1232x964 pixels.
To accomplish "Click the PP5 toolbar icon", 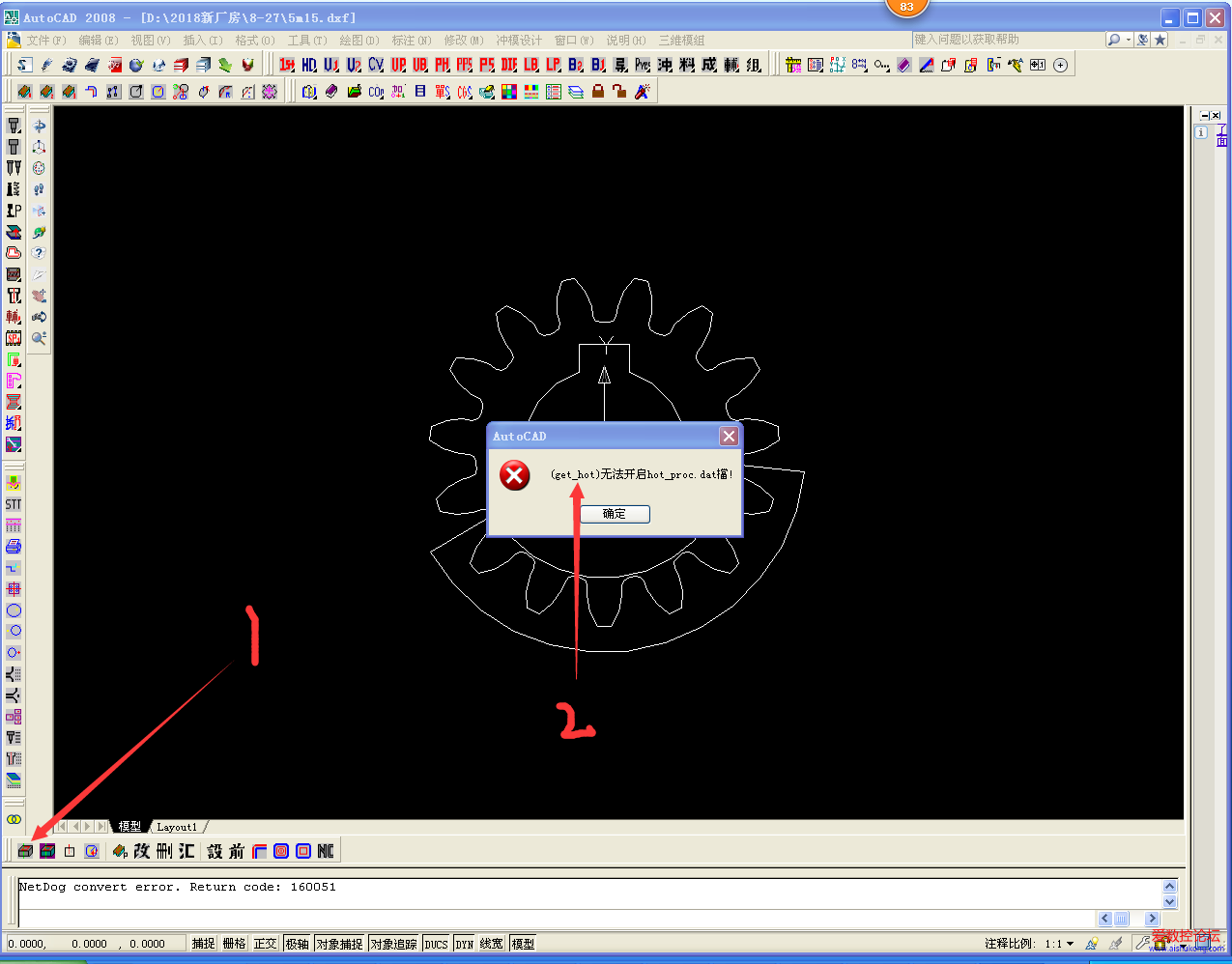I will [465, 65].
